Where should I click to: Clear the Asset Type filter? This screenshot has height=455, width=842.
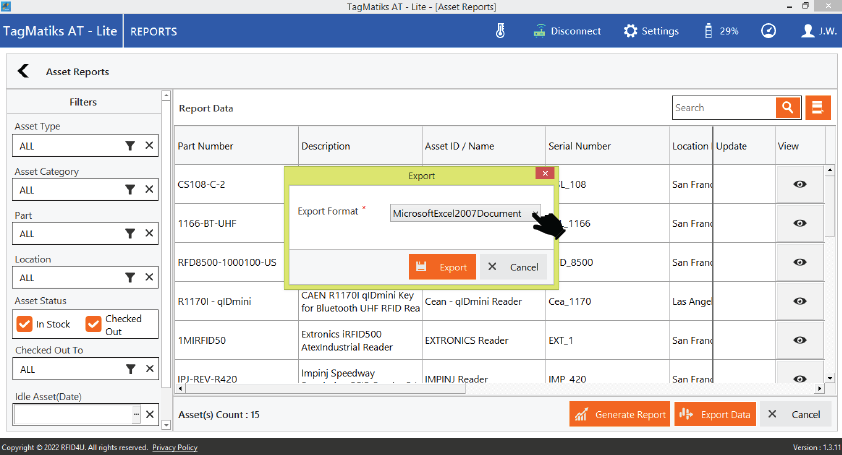point(149,146)
